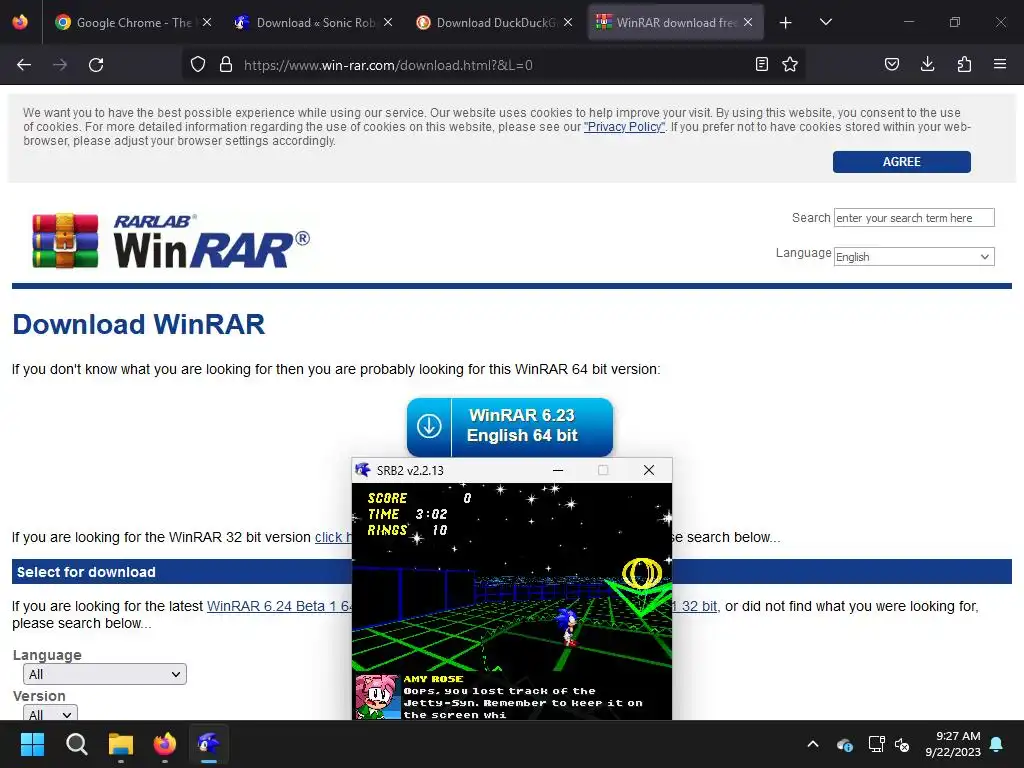Close the WinRAR download tab
Screen dimensions: 1024x768
pos(748,22)
